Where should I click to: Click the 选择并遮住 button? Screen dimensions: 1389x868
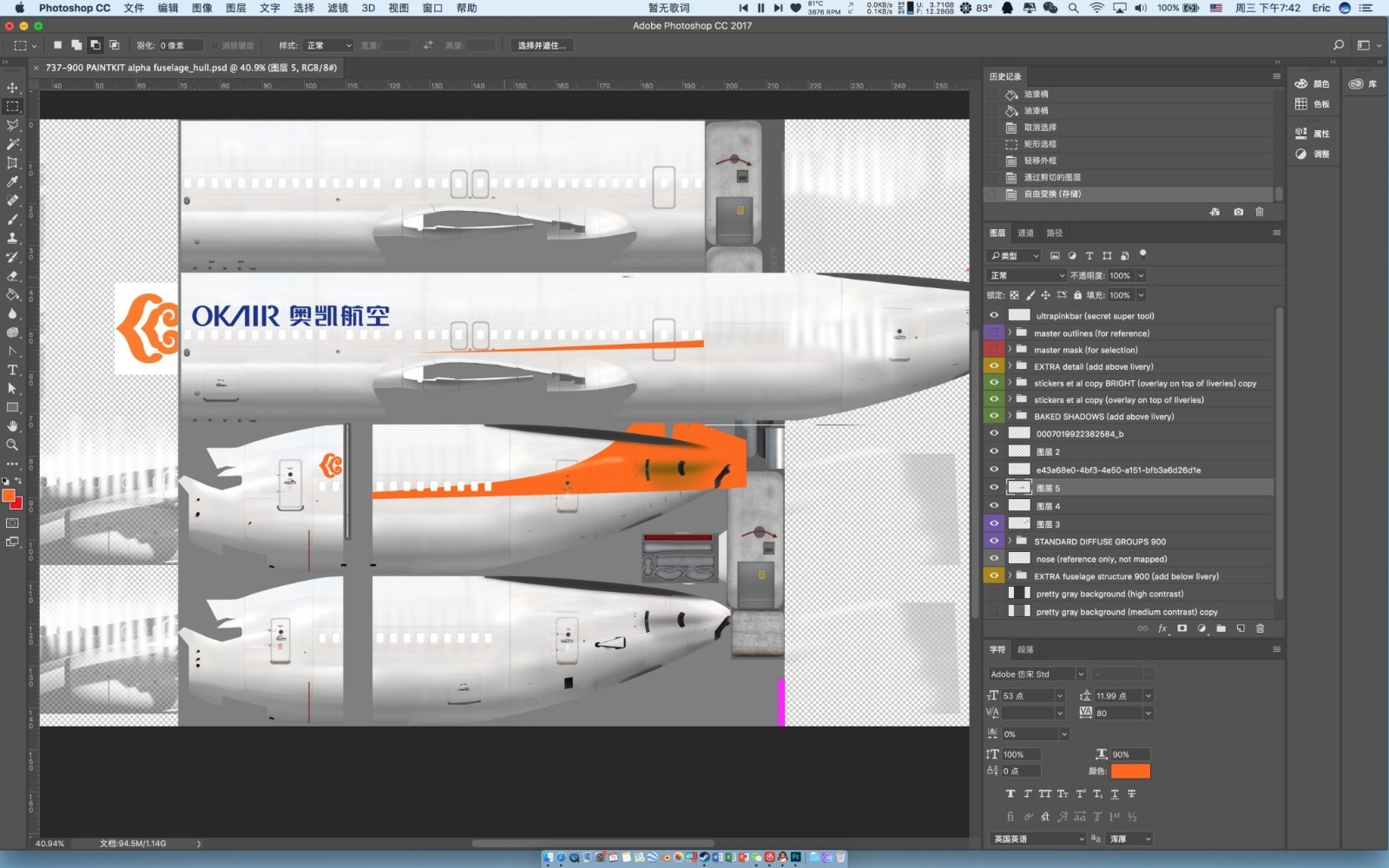(x=542, y=45)
